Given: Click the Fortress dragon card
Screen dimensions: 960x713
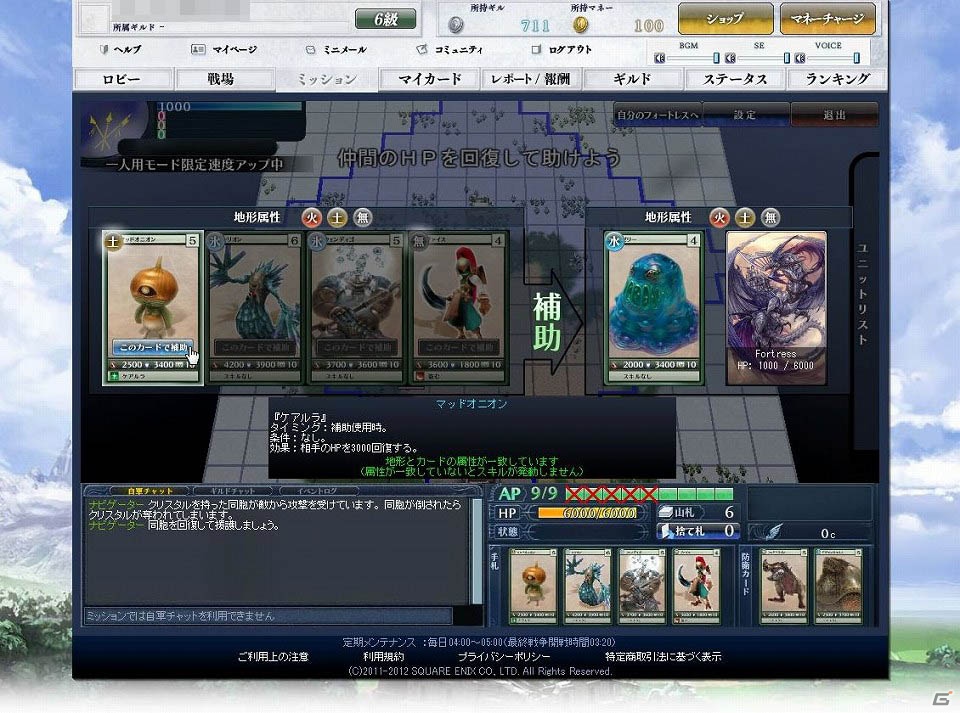Looking at the screenshot, I should 776,308.
